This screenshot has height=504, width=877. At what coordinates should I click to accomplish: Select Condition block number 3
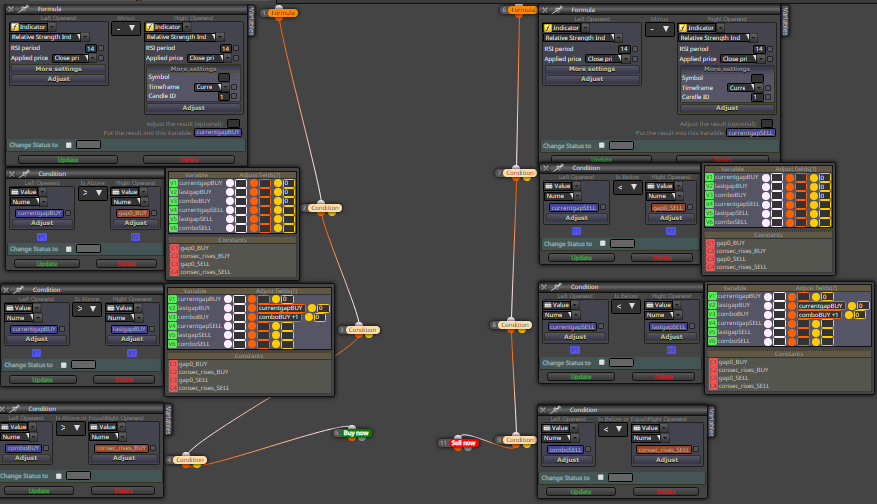362,330
